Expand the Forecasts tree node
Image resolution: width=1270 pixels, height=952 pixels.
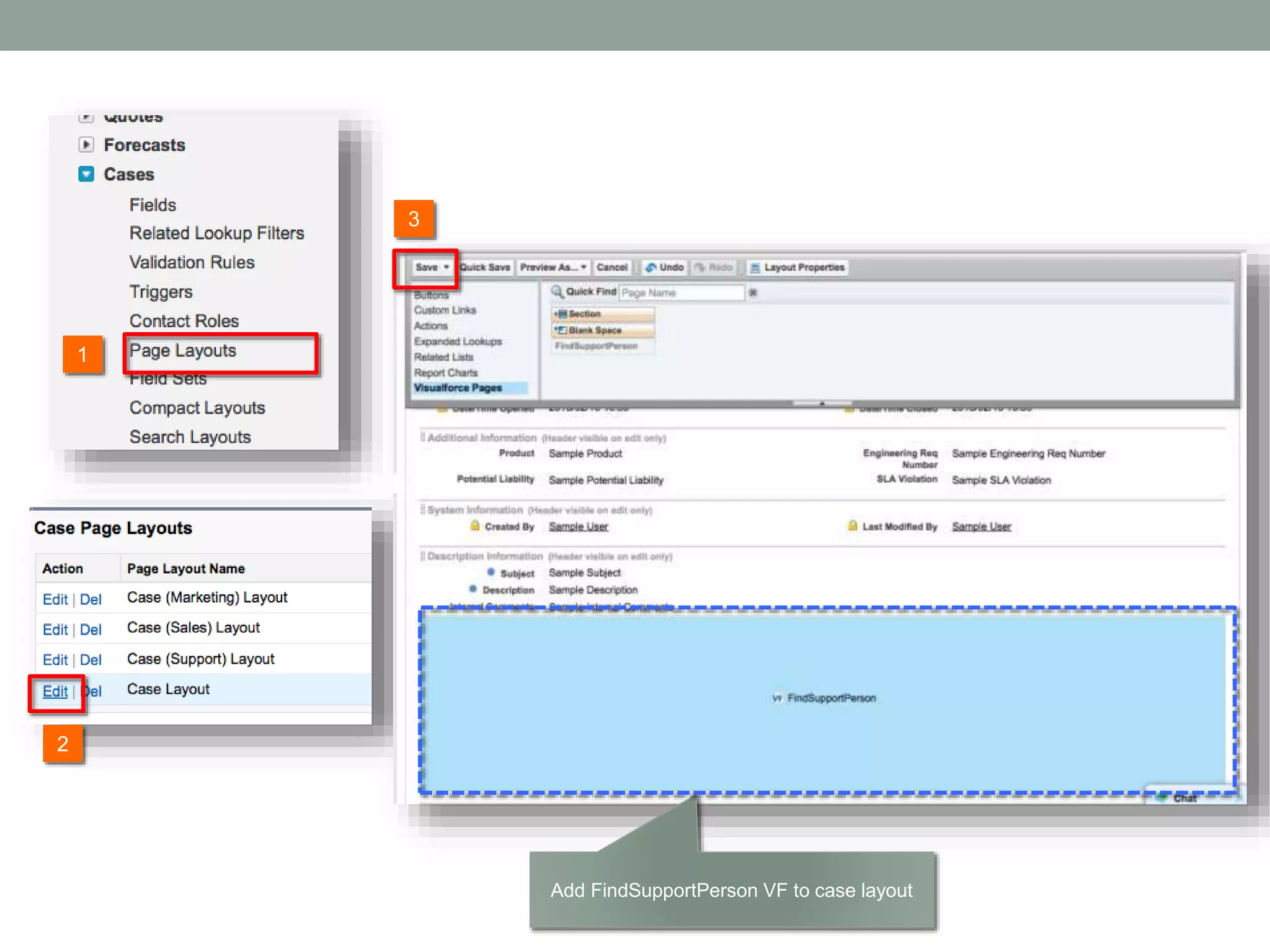tap(86, 144)
